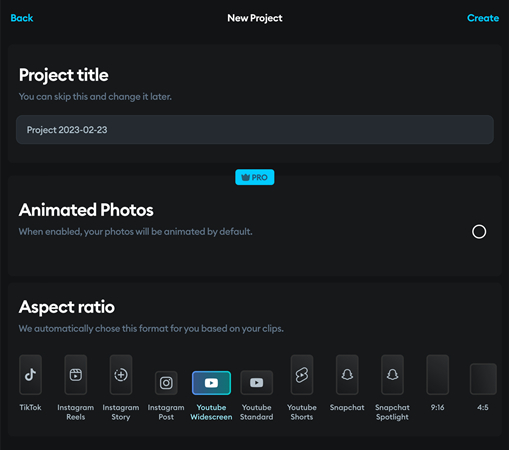Select the 4:5 aspect ratio thumbnail
509x450 pixels.
pos(483,379)
